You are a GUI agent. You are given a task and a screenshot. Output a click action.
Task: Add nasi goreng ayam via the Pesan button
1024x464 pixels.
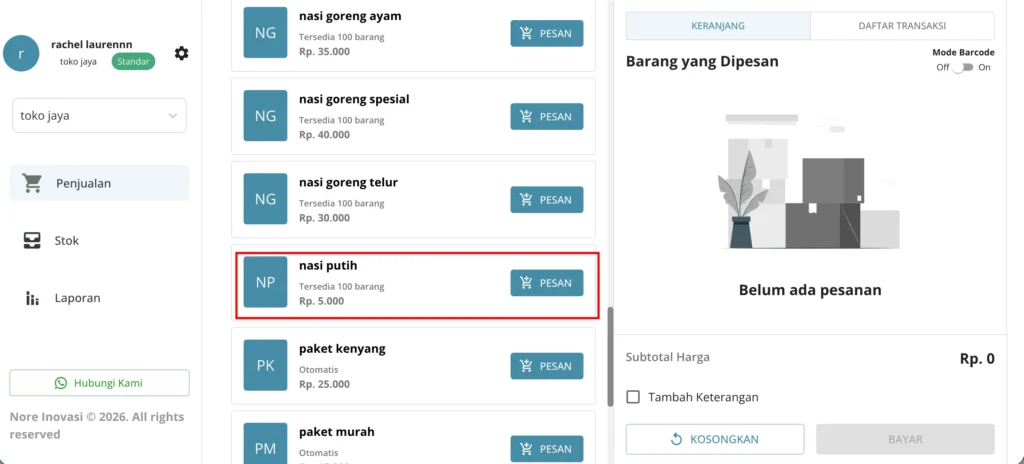coord(547,33)
